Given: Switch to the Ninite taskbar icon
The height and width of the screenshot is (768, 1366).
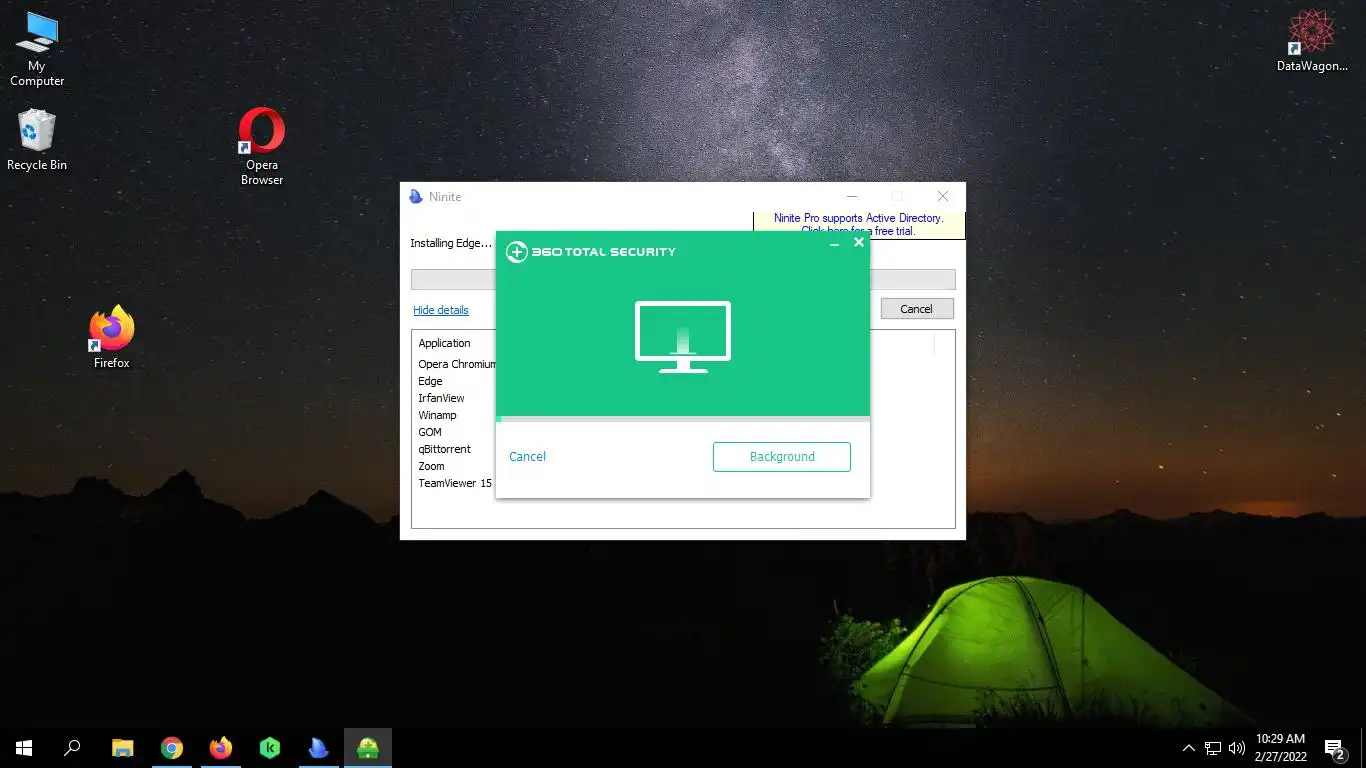Looking at the screenshot, I should pos(319,747).
